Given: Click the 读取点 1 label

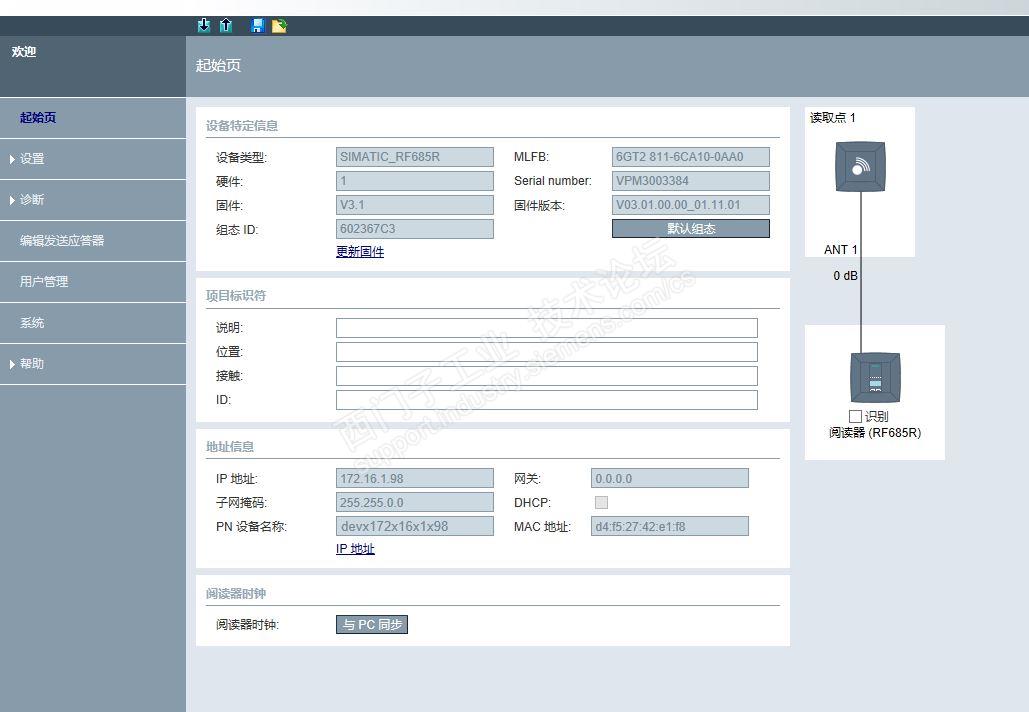Looking at the screenshot, I should 832,118.
